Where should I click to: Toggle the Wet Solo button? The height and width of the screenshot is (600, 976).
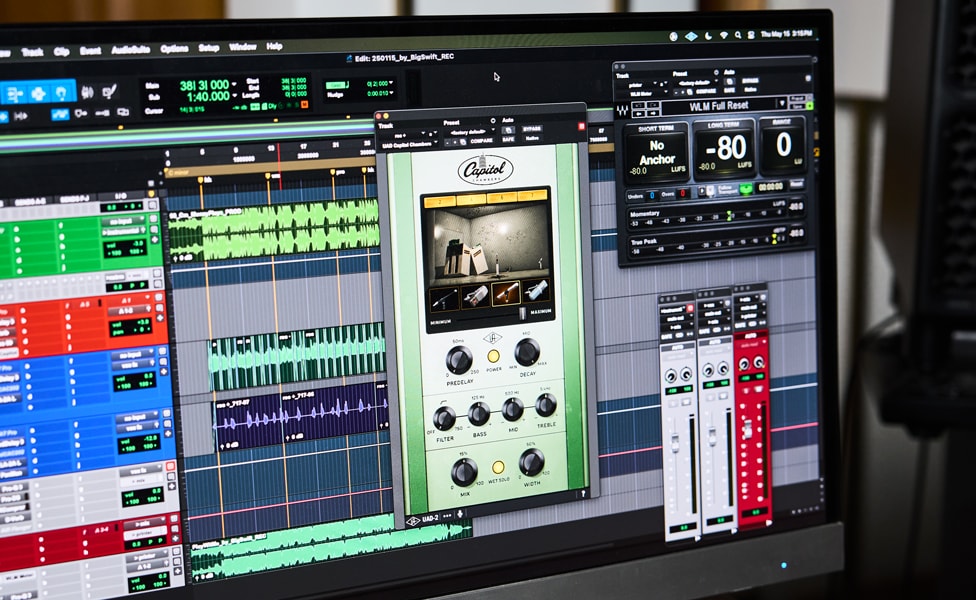pos(498,467)
